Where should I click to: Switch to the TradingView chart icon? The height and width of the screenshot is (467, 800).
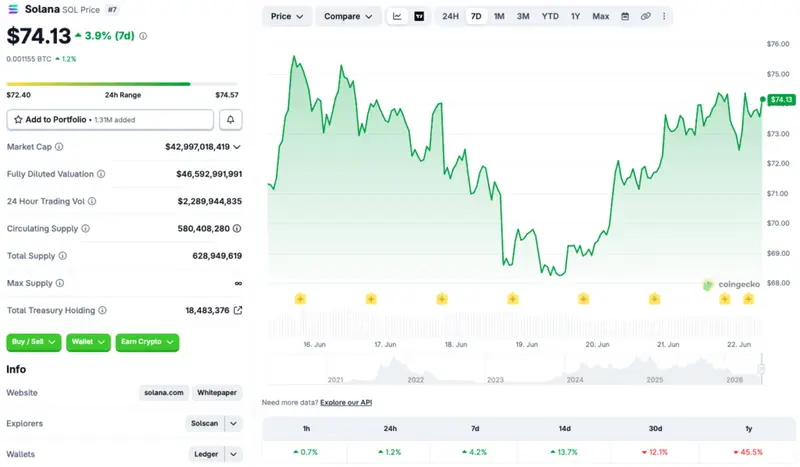[x=419, y=16]
